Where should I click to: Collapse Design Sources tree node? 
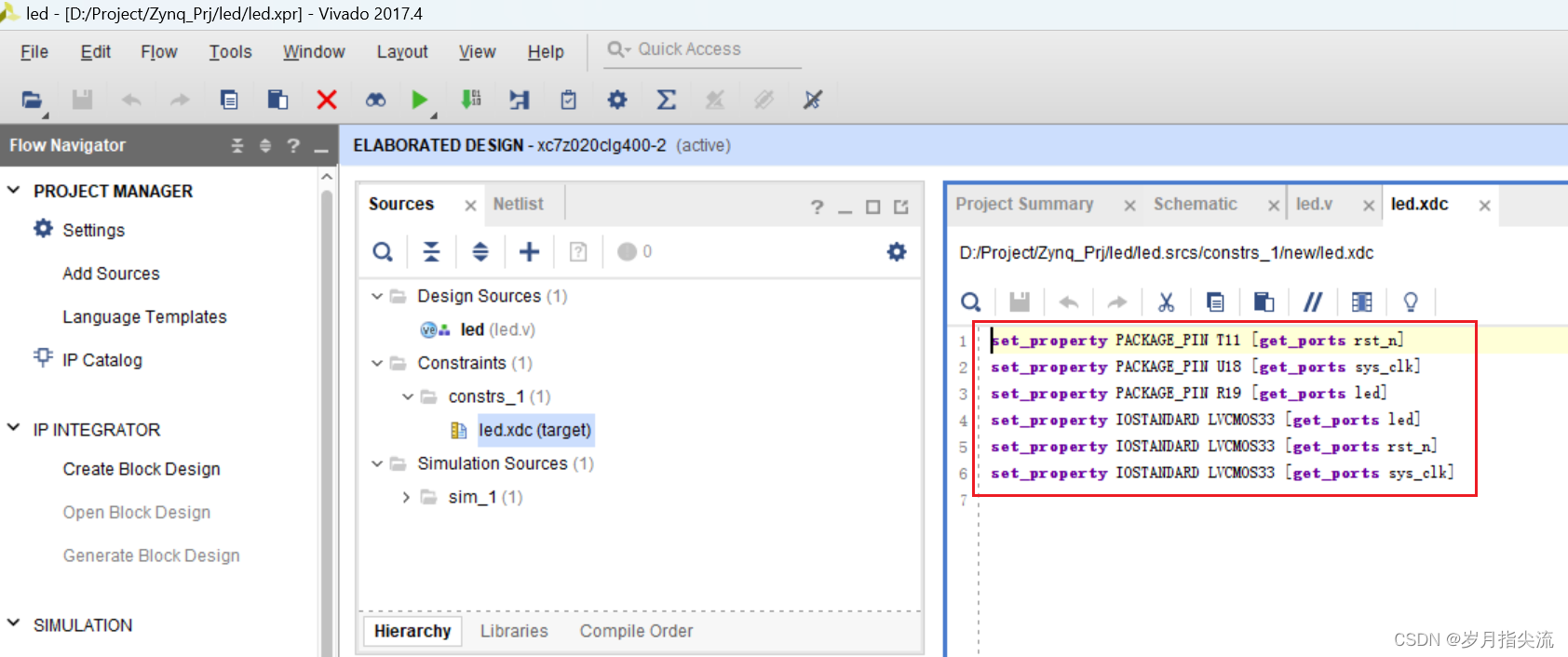click(377, 296)
